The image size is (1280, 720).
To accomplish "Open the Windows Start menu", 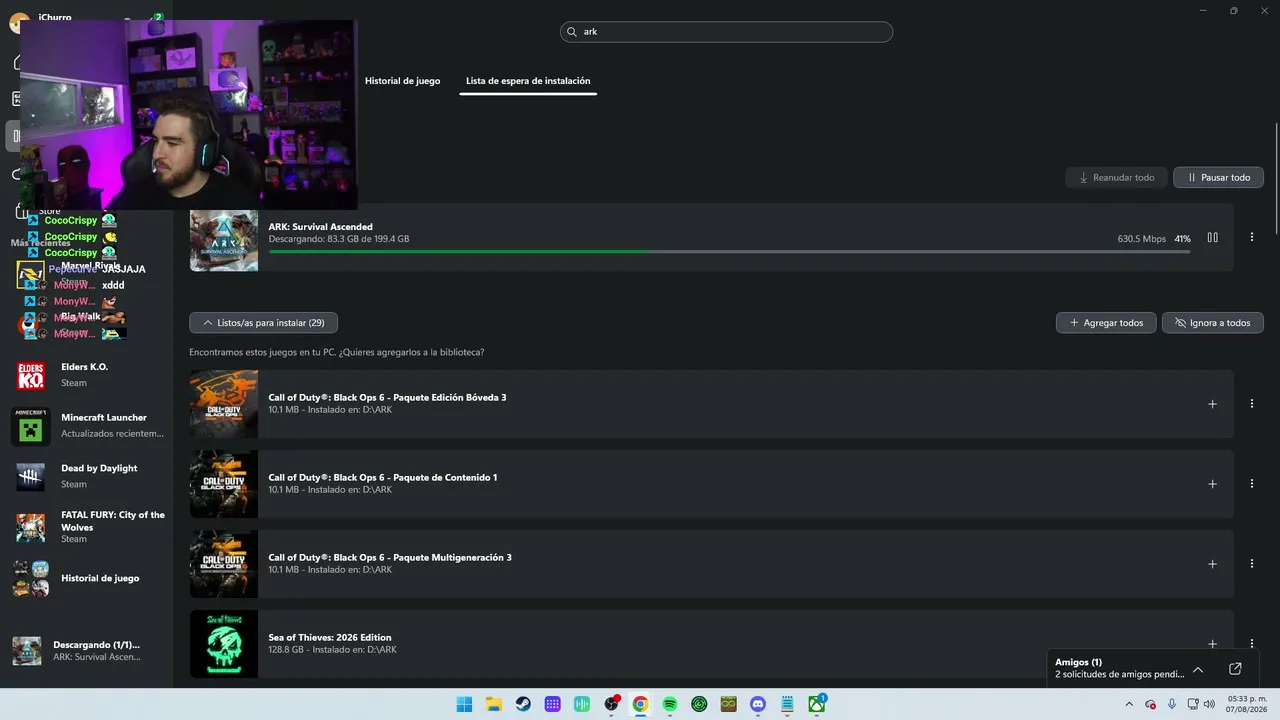I will [x=464, y=704].
